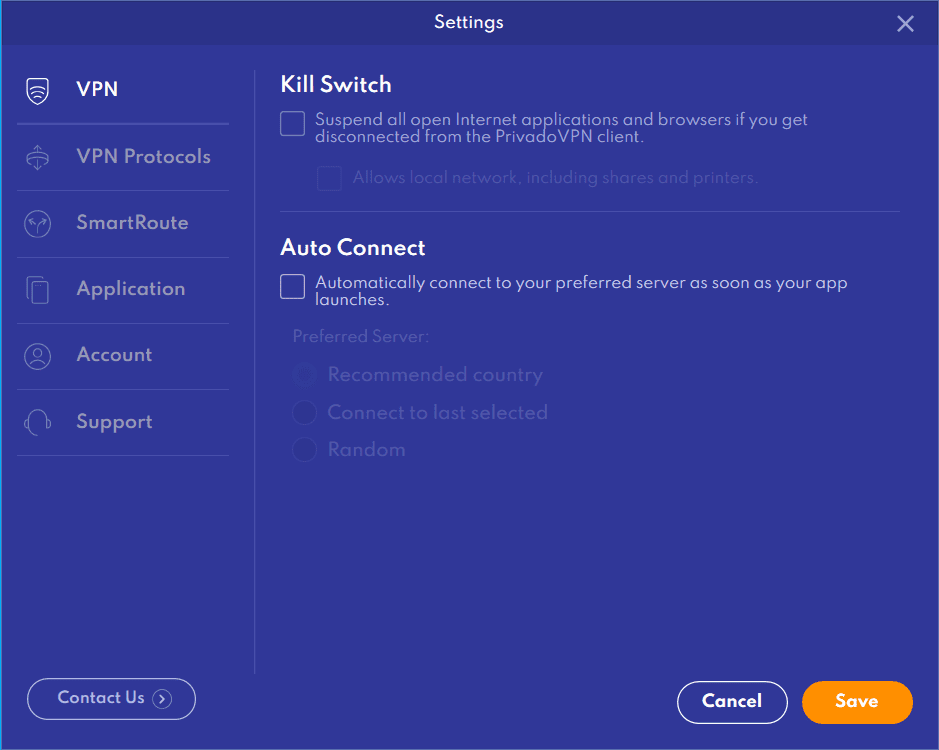Screen dimensions: 939x750
Task: Go to the Account settings tab
Action: tap(114, 355)
